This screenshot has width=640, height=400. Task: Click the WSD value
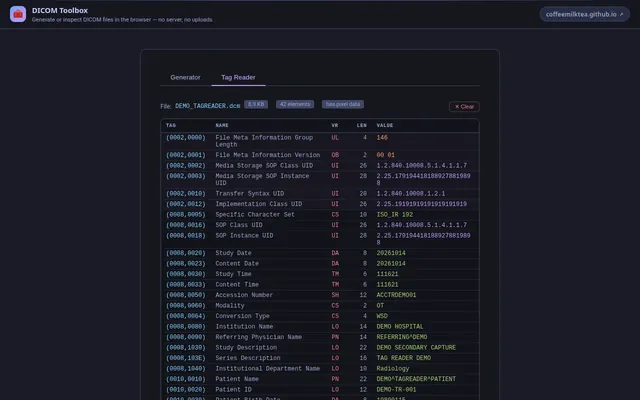pos(382,316)
